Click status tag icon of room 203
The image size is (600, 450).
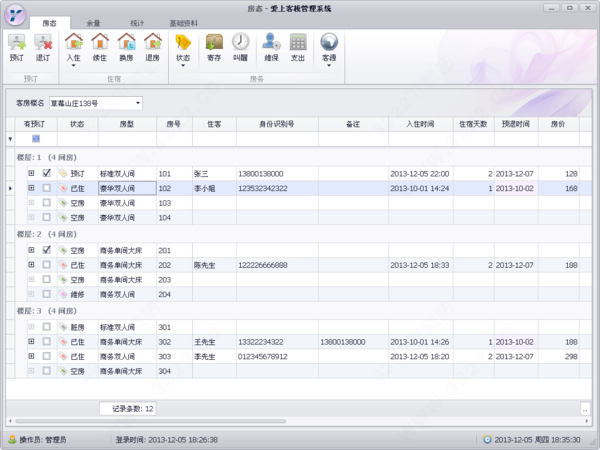[63, 280]
